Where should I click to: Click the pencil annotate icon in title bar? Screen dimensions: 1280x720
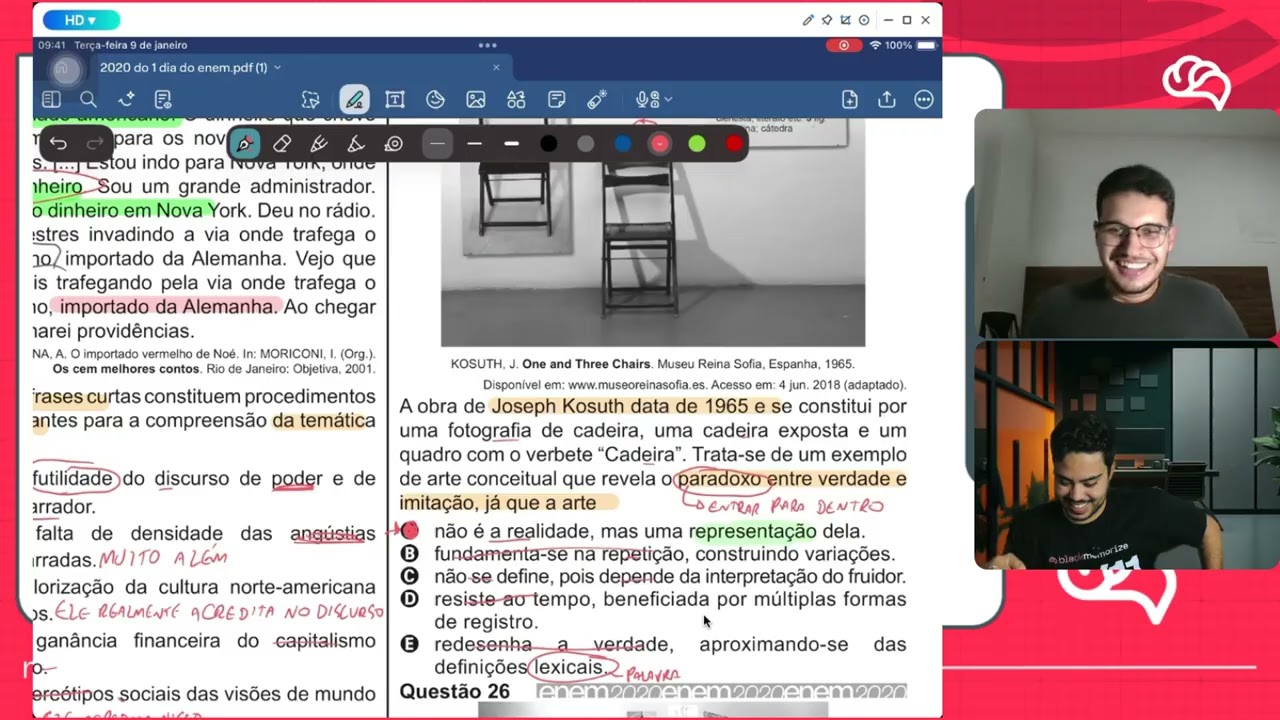click(808, 20)
